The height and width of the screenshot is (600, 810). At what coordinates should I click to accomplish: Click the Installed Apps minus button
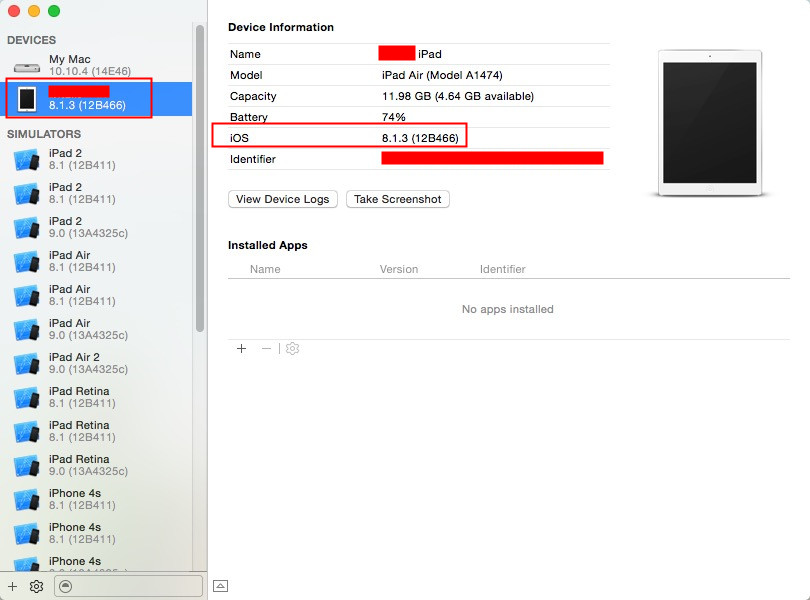[266, 348]
